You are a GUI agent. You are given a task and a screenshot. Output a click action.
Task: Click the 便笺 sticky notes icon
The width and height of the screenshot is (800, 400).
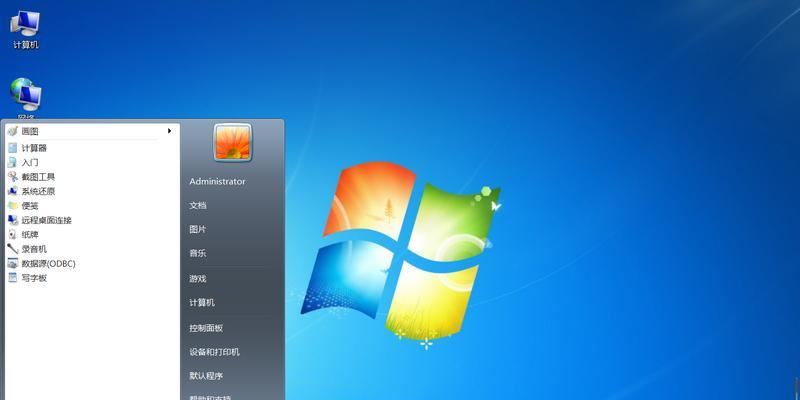[x=13, y=206]
